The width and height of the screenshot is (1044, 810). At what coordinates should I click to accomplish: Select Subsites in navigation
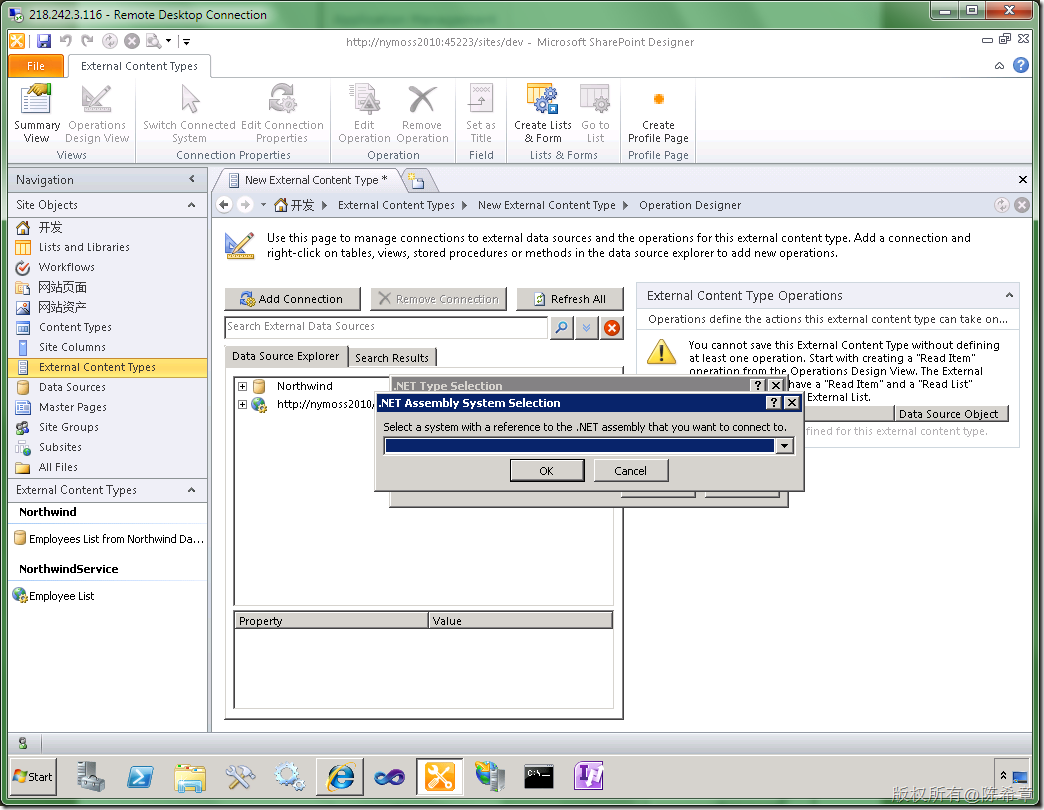click(60, 447)
